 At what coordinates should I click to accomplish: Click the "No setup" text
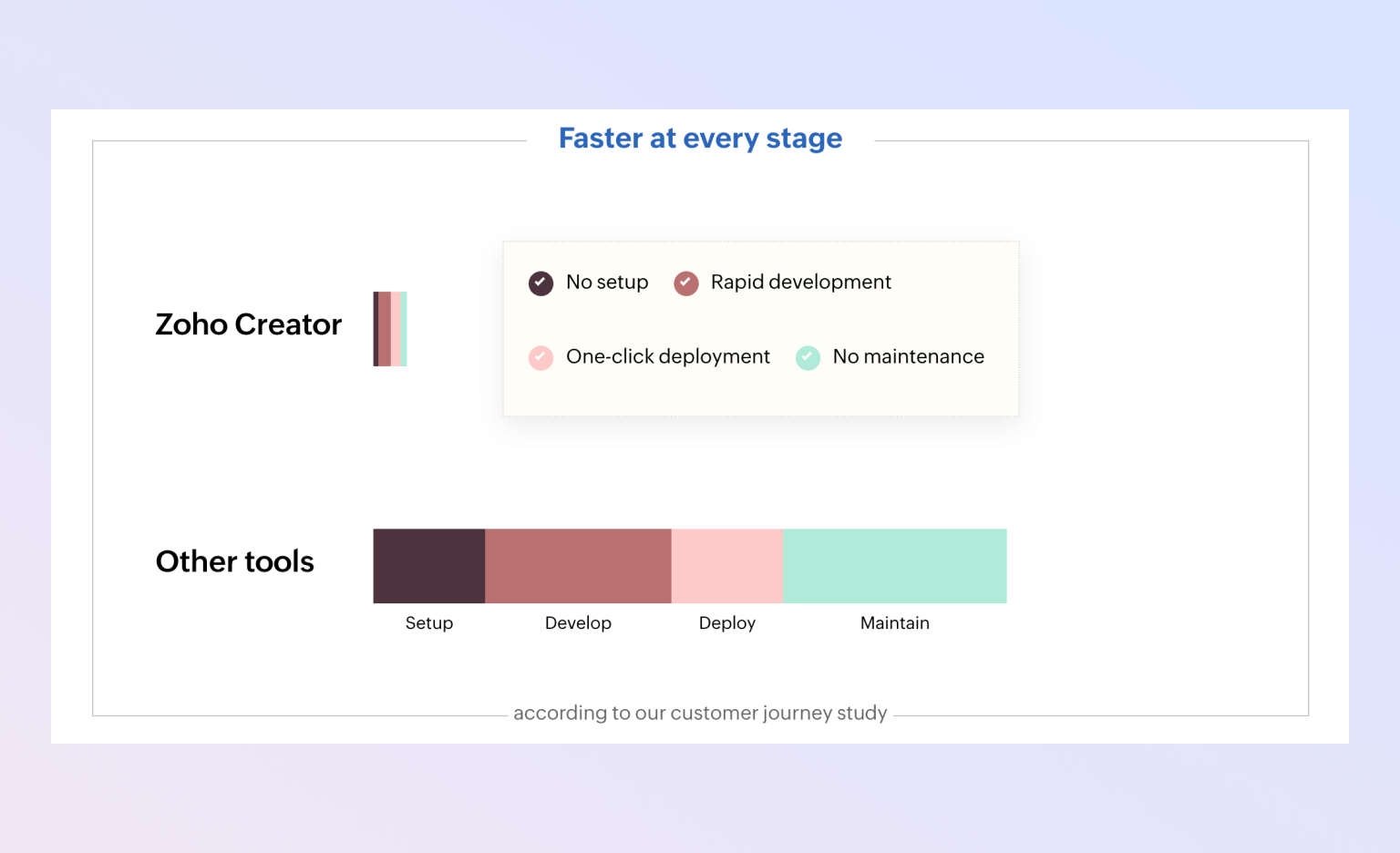(607, 283)
